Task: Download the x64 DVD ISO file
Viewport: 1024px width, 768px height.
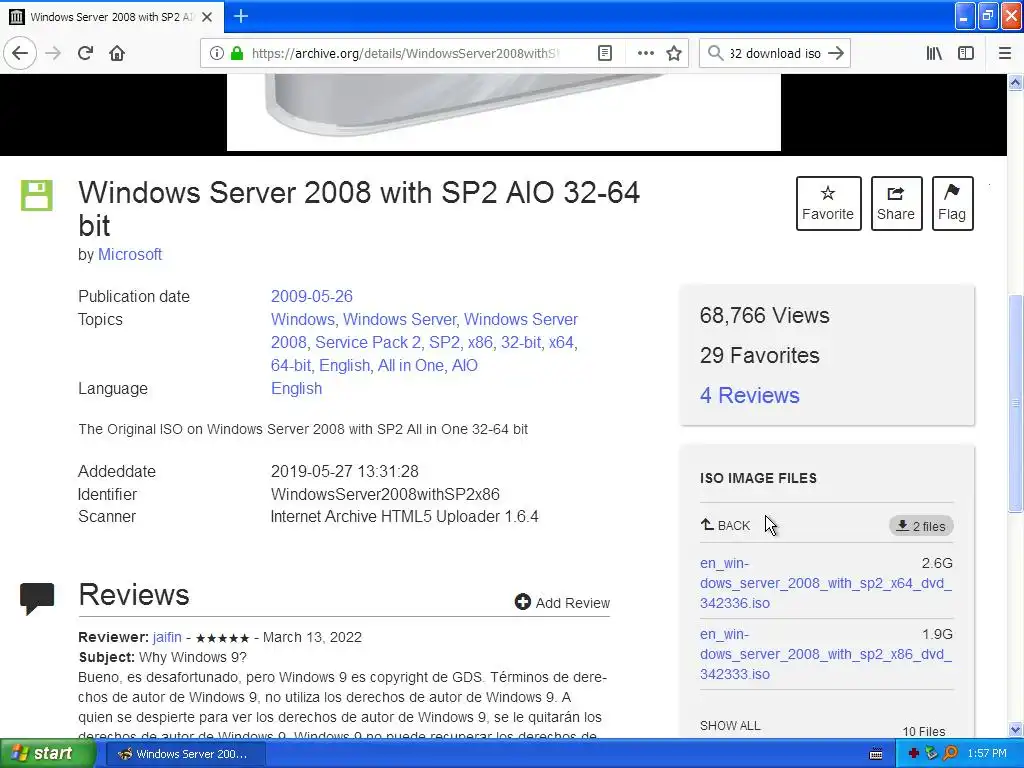Action: [825, 583]
